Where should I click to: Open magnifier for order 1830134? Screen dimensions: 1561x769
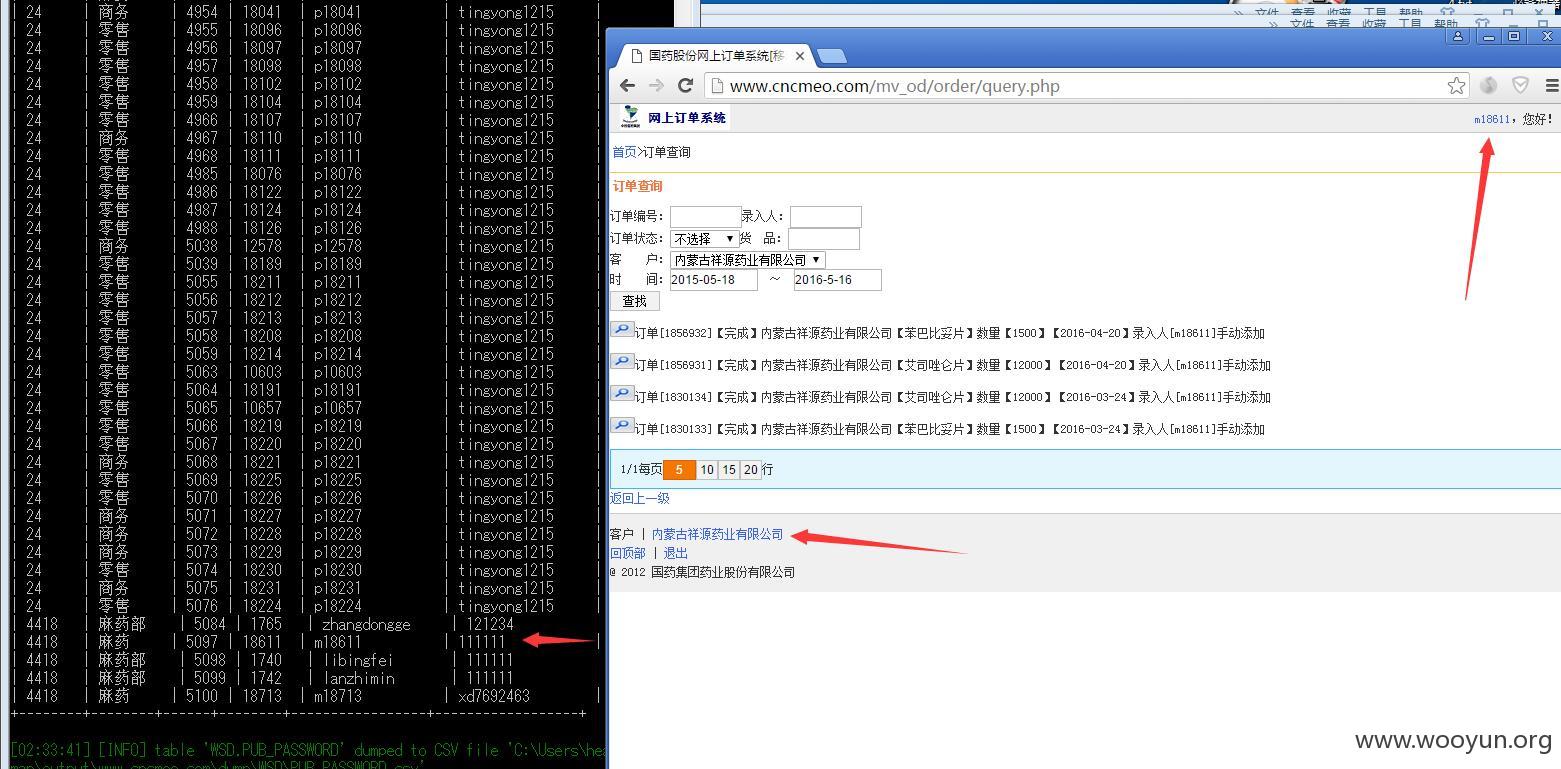pyautogui.click(x=622, y=394)
